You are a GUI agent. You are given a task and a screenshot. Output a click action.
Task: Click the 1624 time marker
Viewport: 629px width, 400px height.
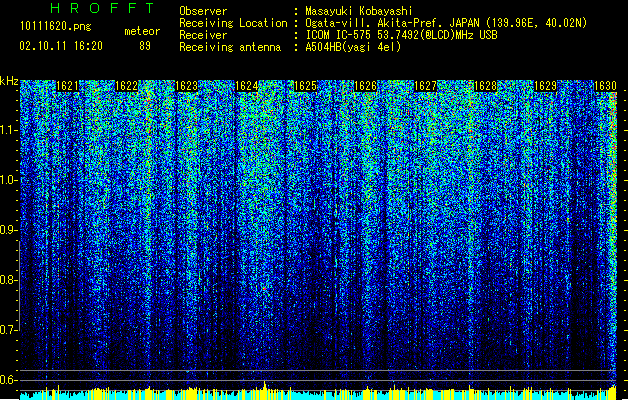click(x=246, y=86)
